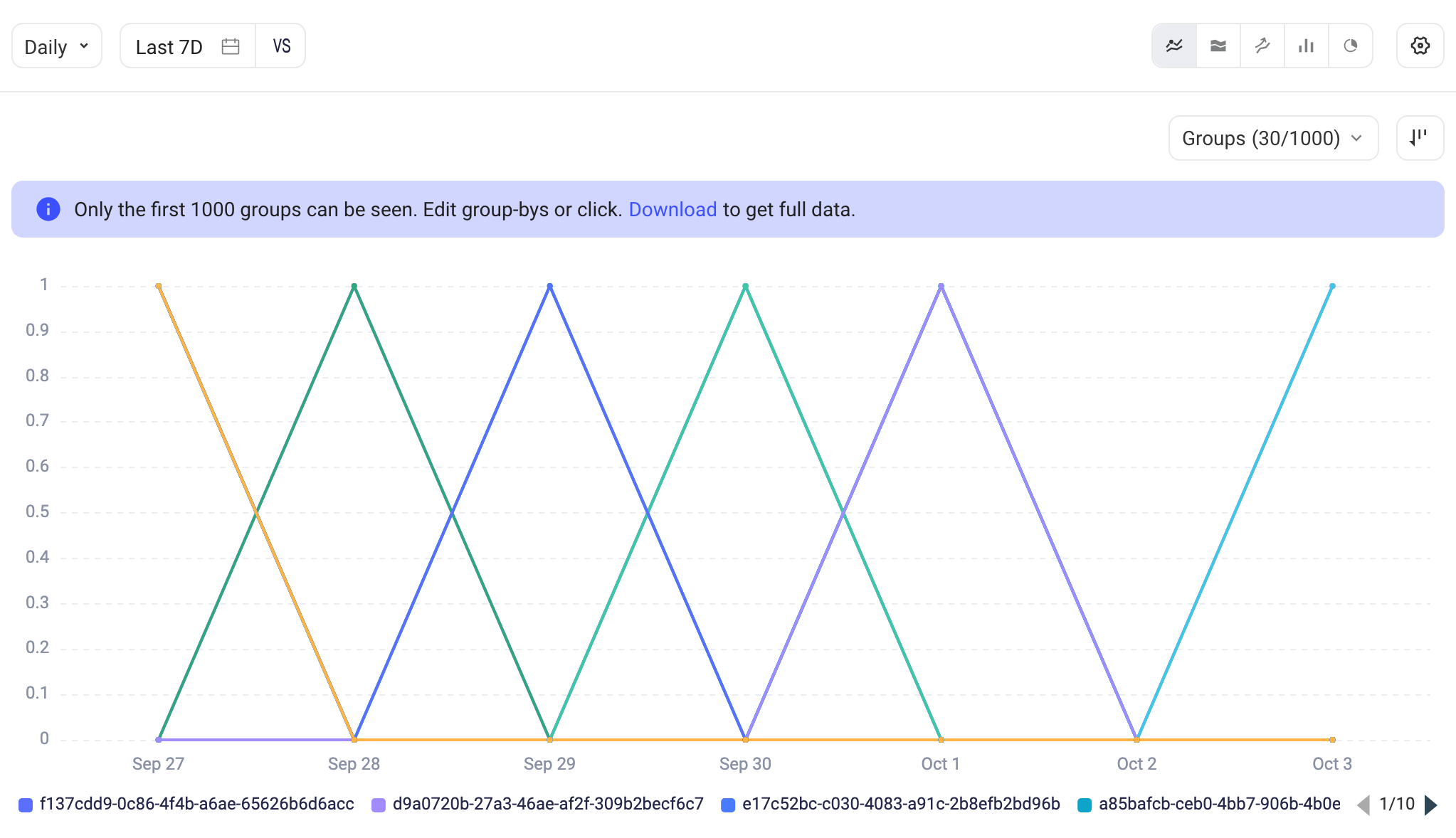This screenshot has width=1456, height=838.
Task: Go to previous legend page arrow
Action: [x=1363, y=805]
